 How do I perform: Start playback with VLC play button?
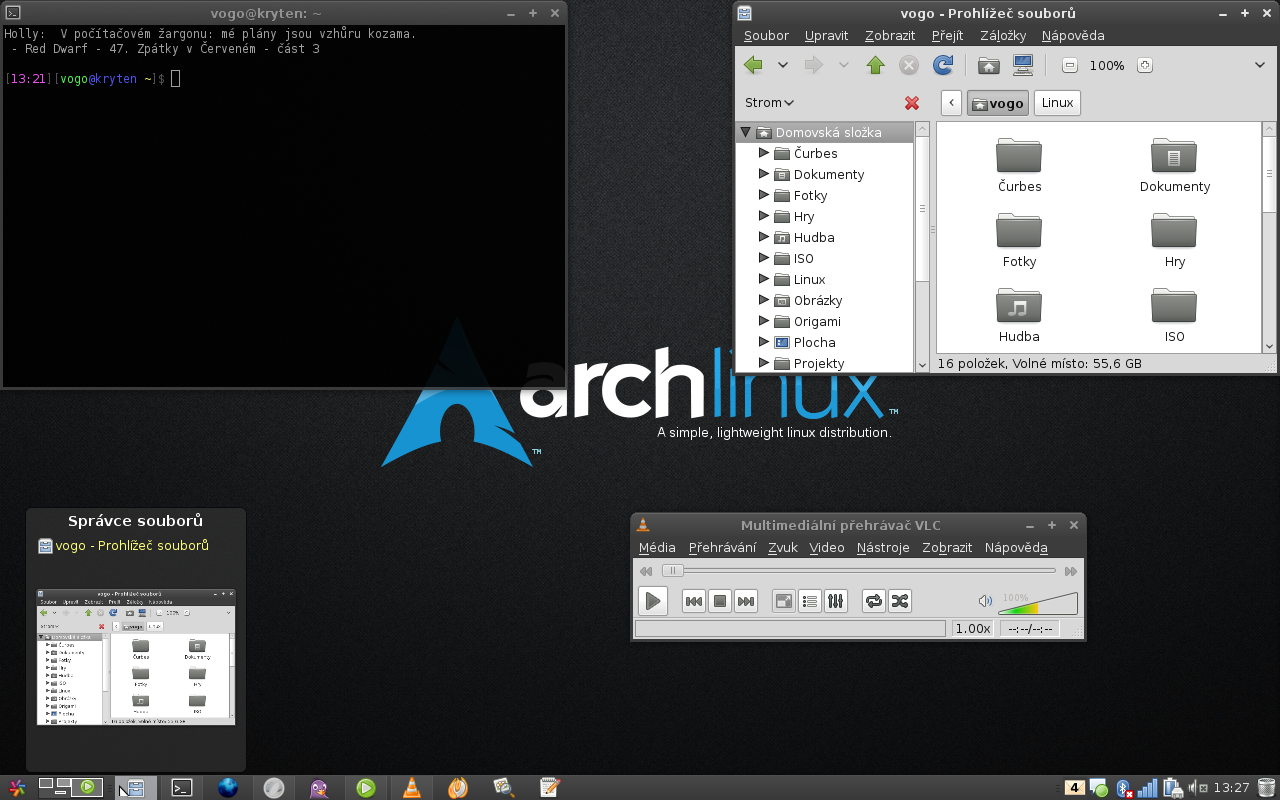pyautogui.click(x=652, y=601)
